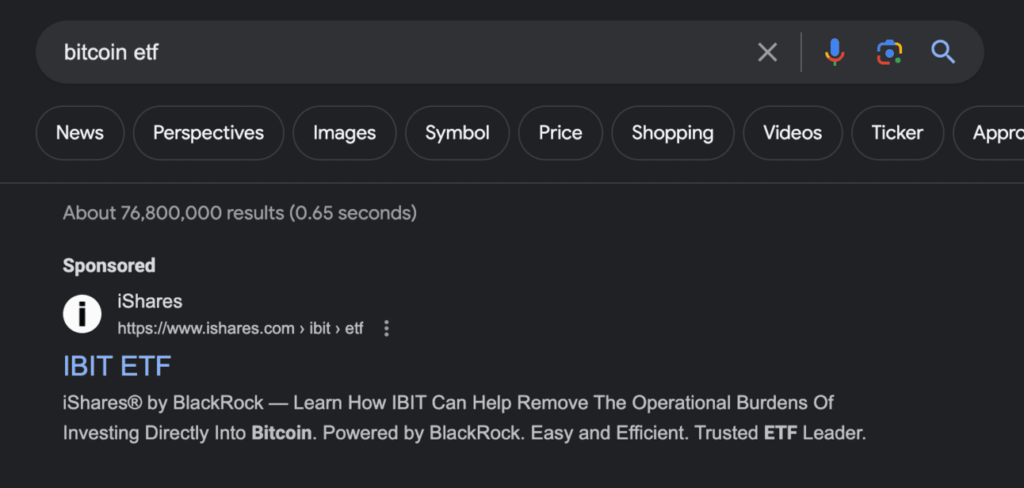The image size is (1024, 488).
Task: Clear the search box with the X icon
Action: coord(767,53)
